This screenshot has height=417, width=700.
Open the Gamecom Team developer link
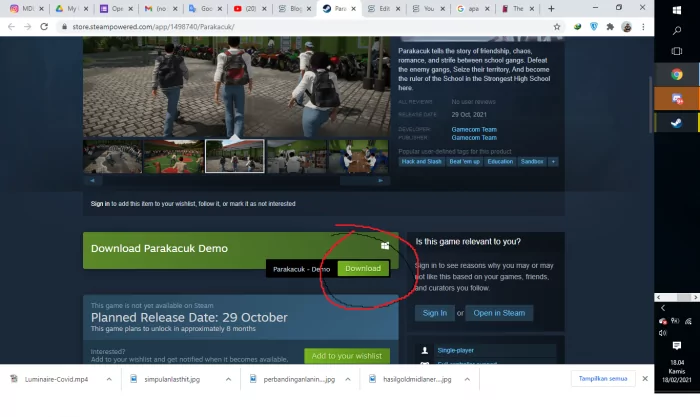(474, 129)
